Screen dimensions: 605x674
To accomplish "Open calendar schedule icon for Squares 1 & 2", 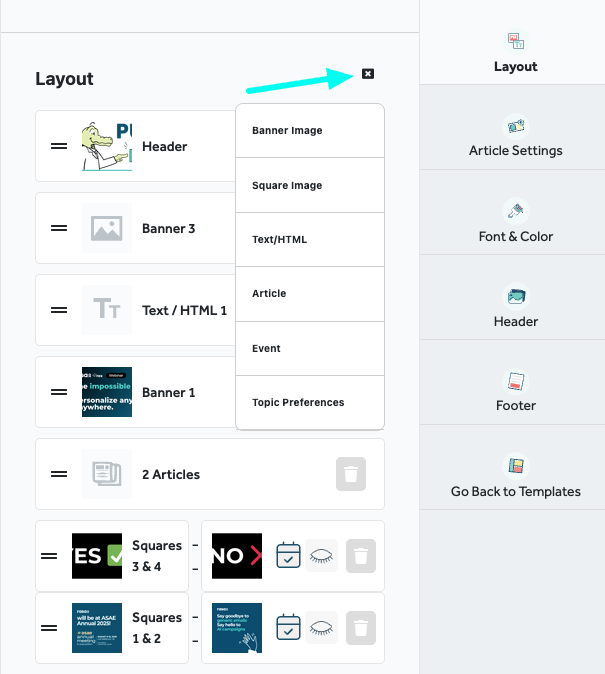I will pos(288,628).
